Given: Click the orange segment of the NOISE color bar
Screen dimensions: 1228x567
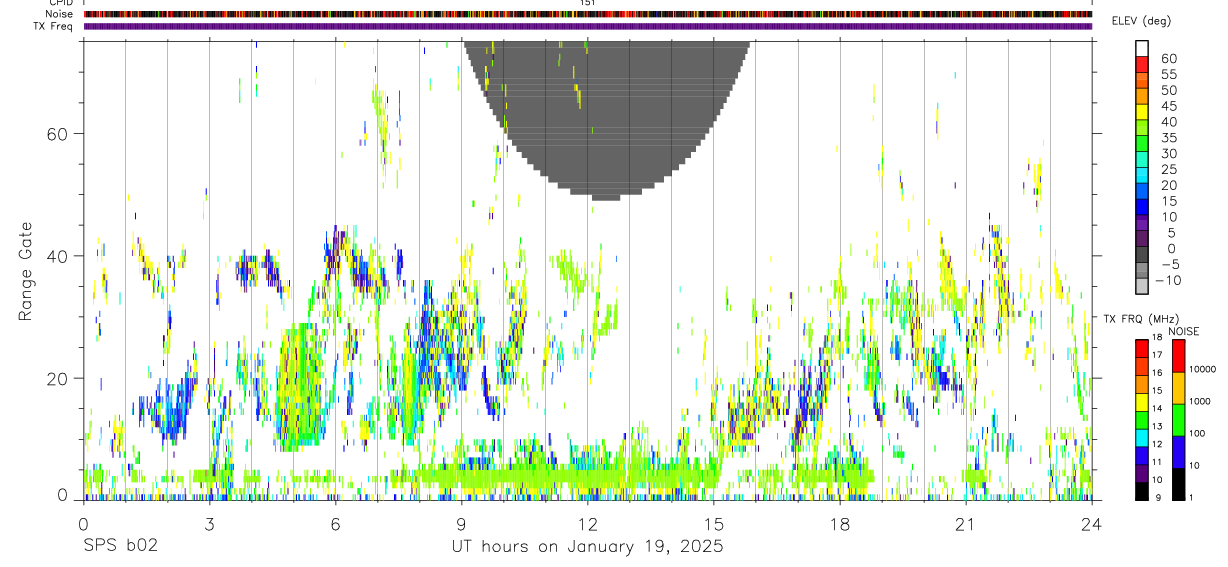Looking at the screenshot, I should click(1179, 387).
